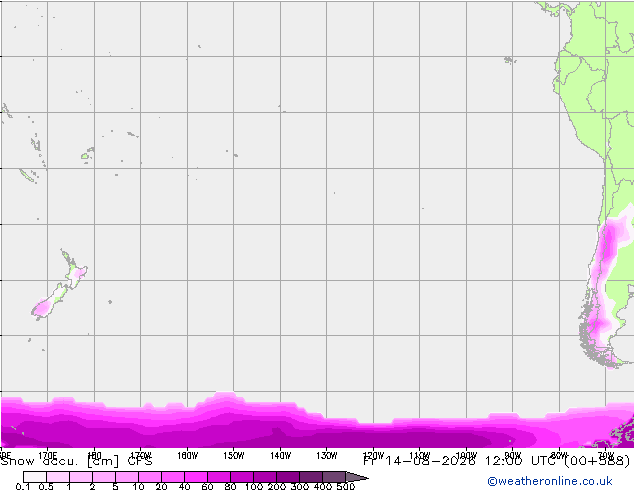Click the legend value label 0.1

[23, 486]
